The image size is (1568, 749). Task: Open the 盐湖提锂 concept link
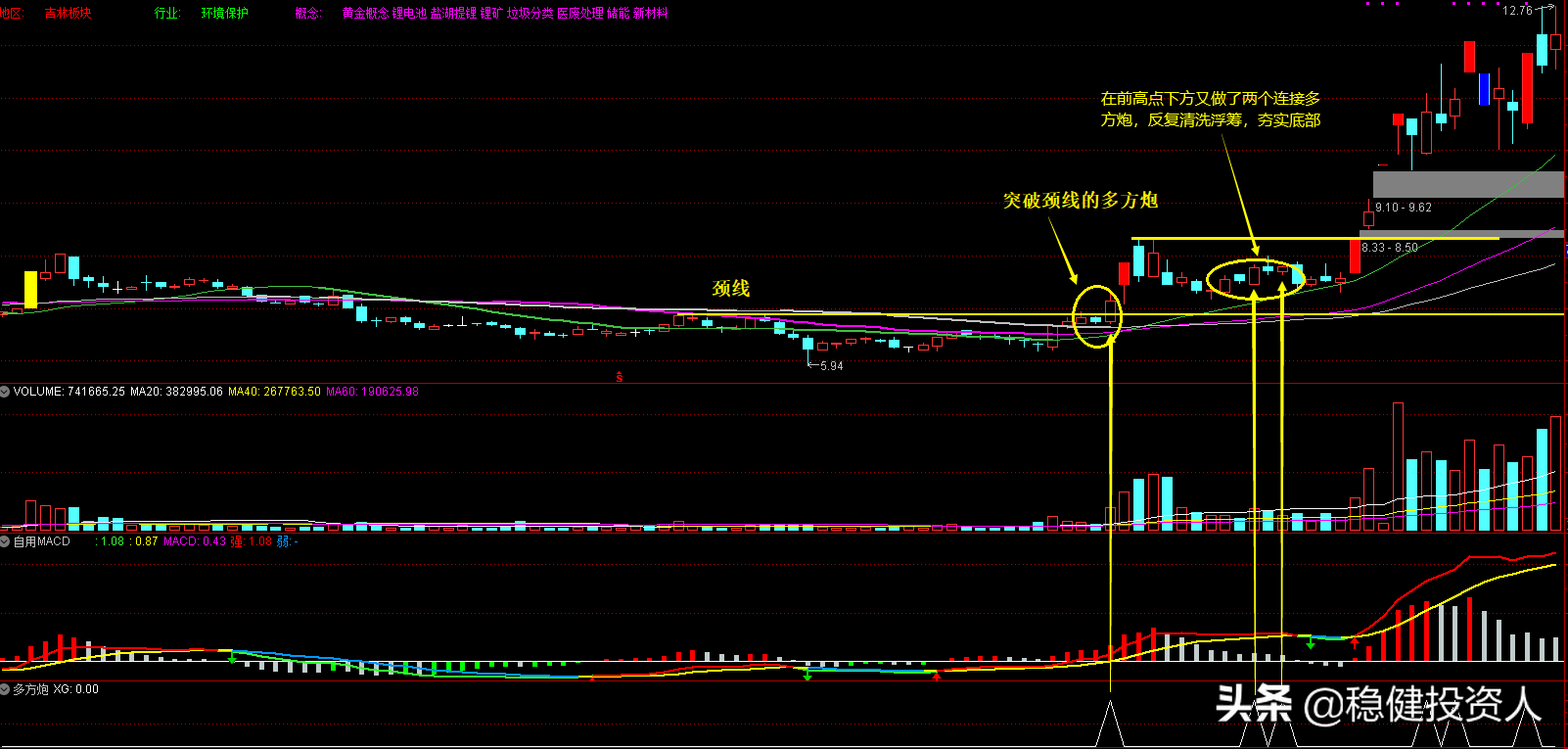(453, 14)
